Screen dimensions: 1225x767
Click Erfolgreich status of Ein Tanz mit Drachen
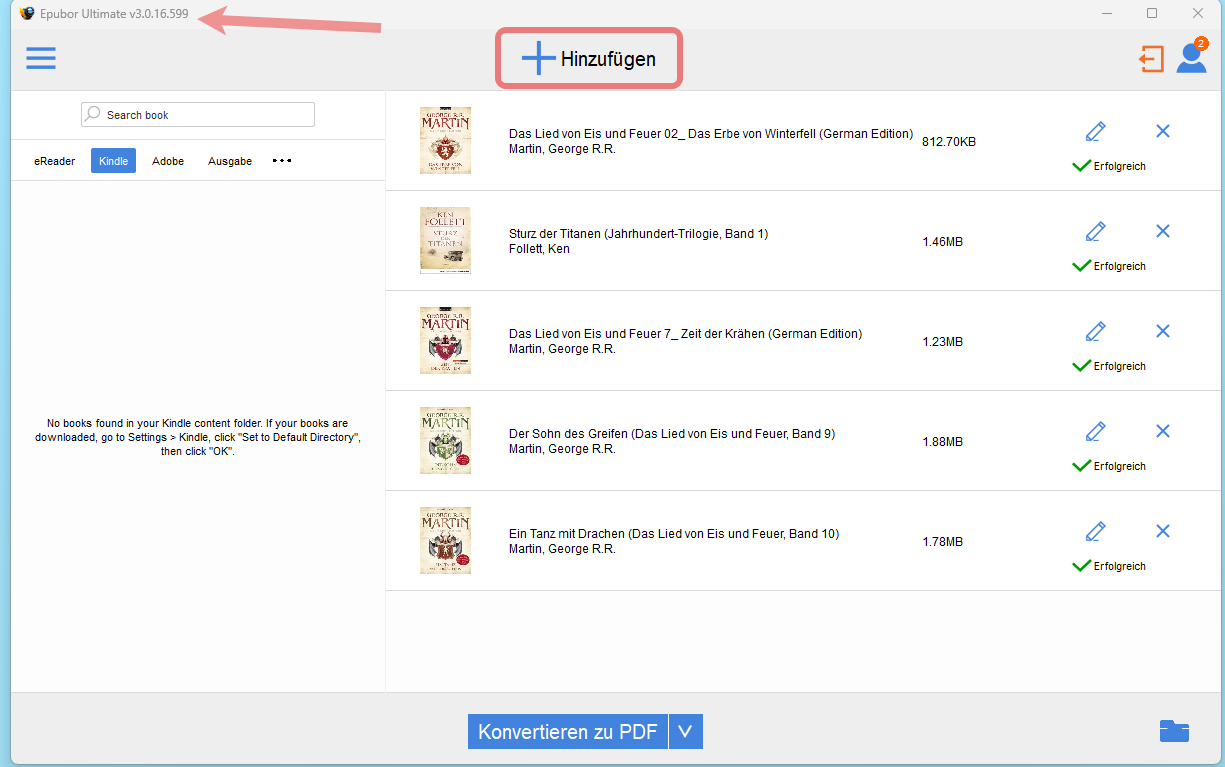(x=1109, y=566)
